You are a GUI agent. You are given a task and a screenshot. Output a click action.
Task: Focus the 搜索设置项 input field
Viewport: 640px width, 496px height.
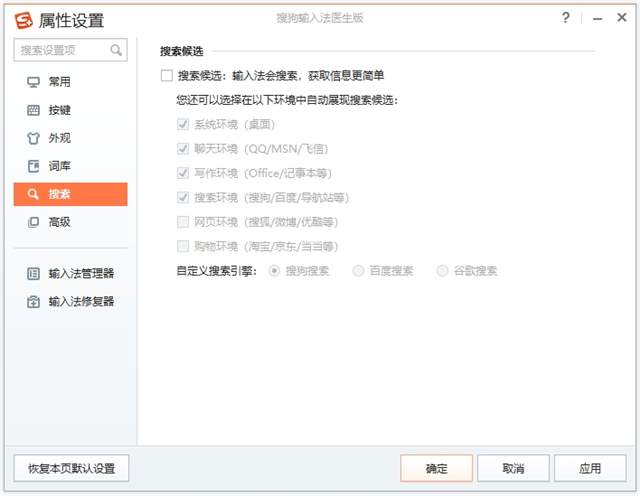click(71, 50)
